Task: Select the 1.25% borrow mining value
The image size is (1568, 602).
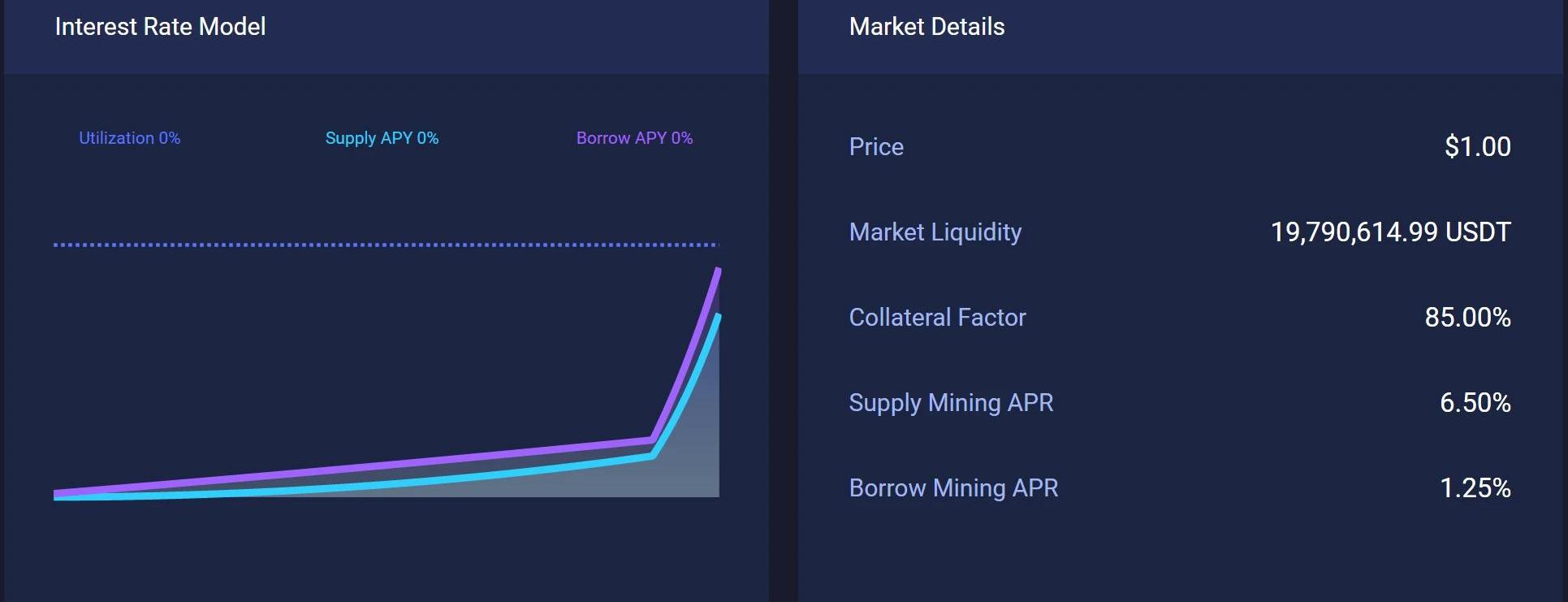Action: (x=1475, y=488)
